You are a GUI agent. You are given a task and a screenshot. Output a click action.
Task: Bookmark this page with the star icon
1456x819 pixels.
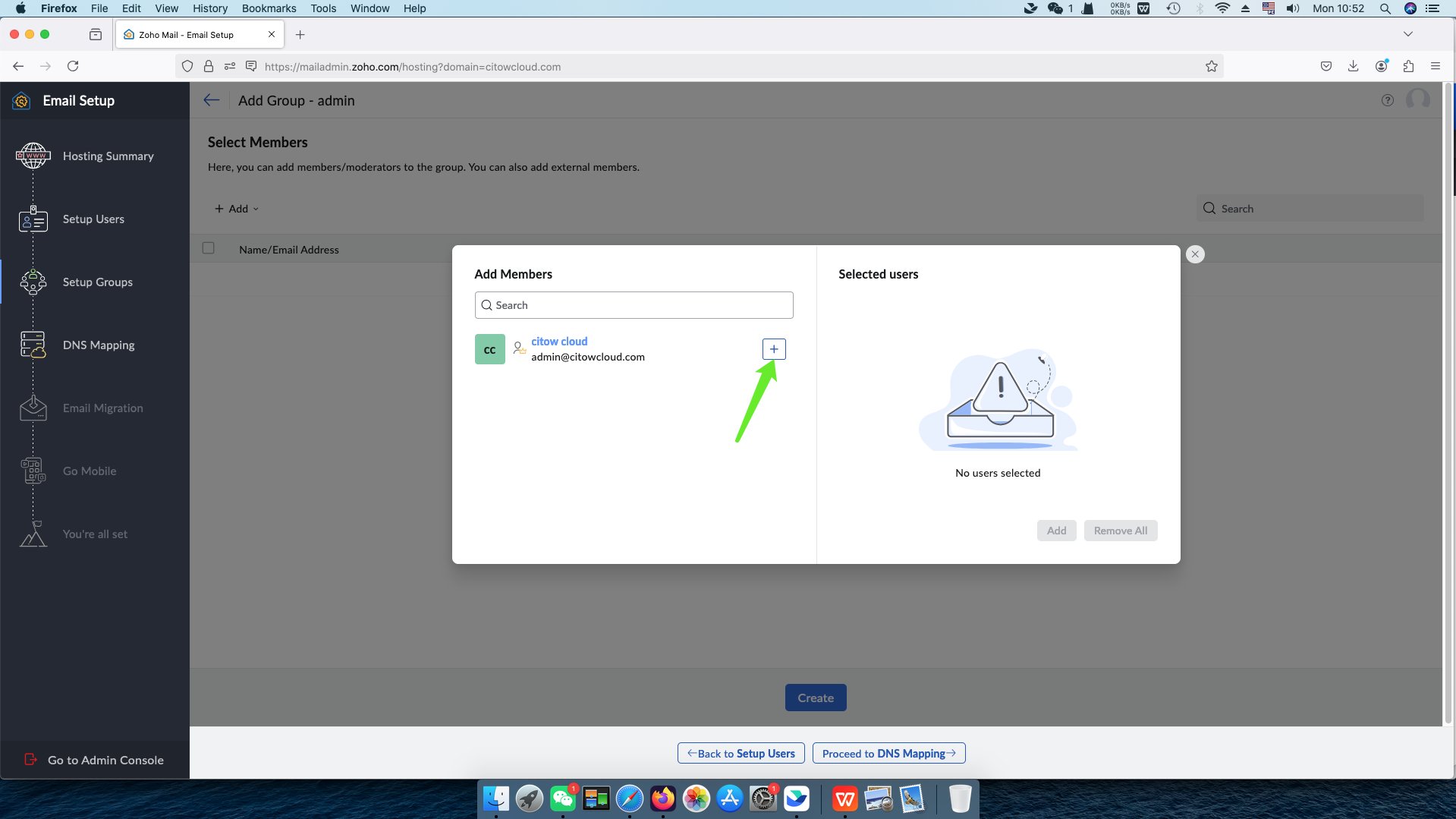[1212, 67]
